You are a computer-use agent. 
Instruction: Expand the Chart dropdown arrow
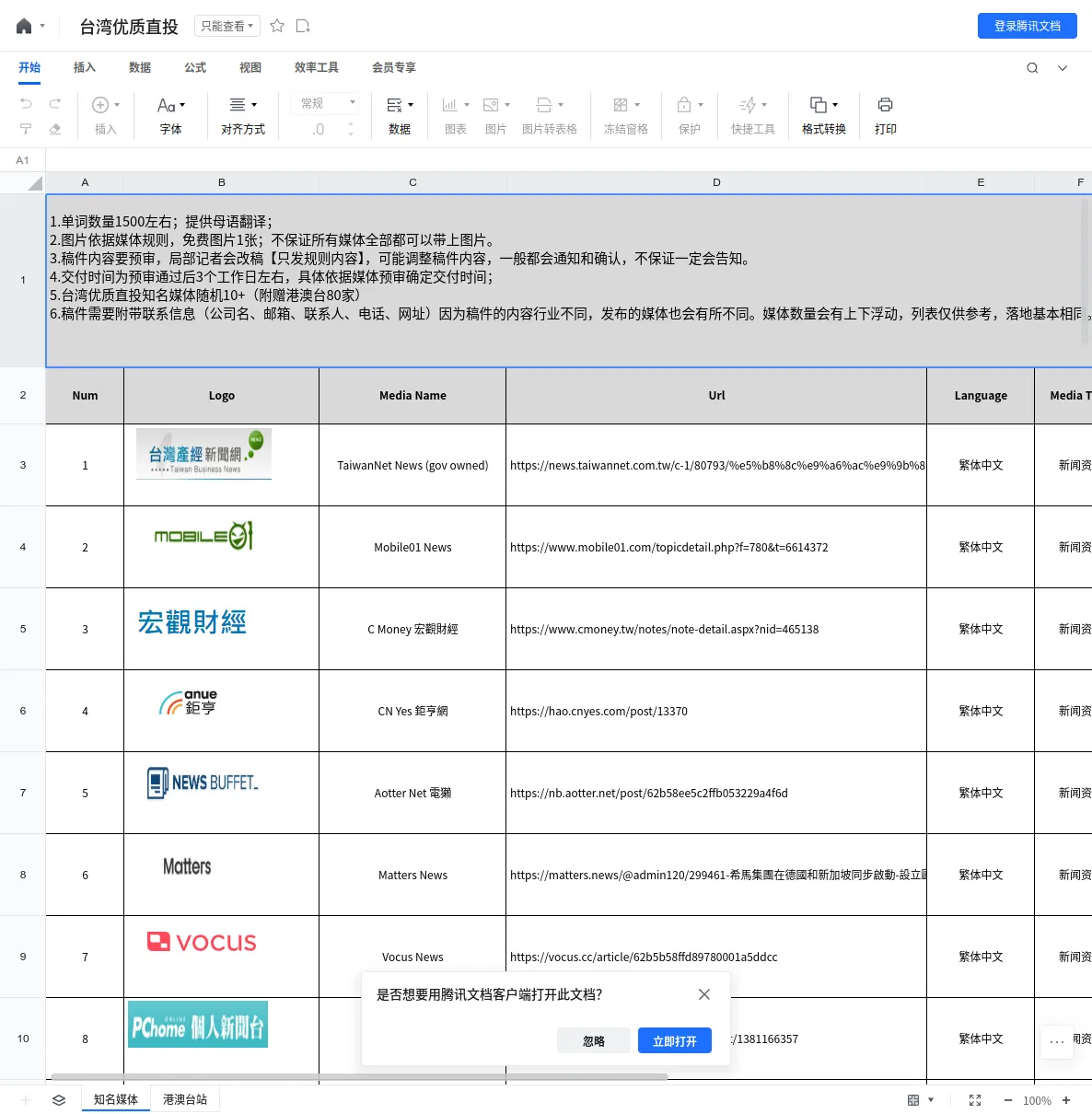pyautogui.click(x=467, y=105)
